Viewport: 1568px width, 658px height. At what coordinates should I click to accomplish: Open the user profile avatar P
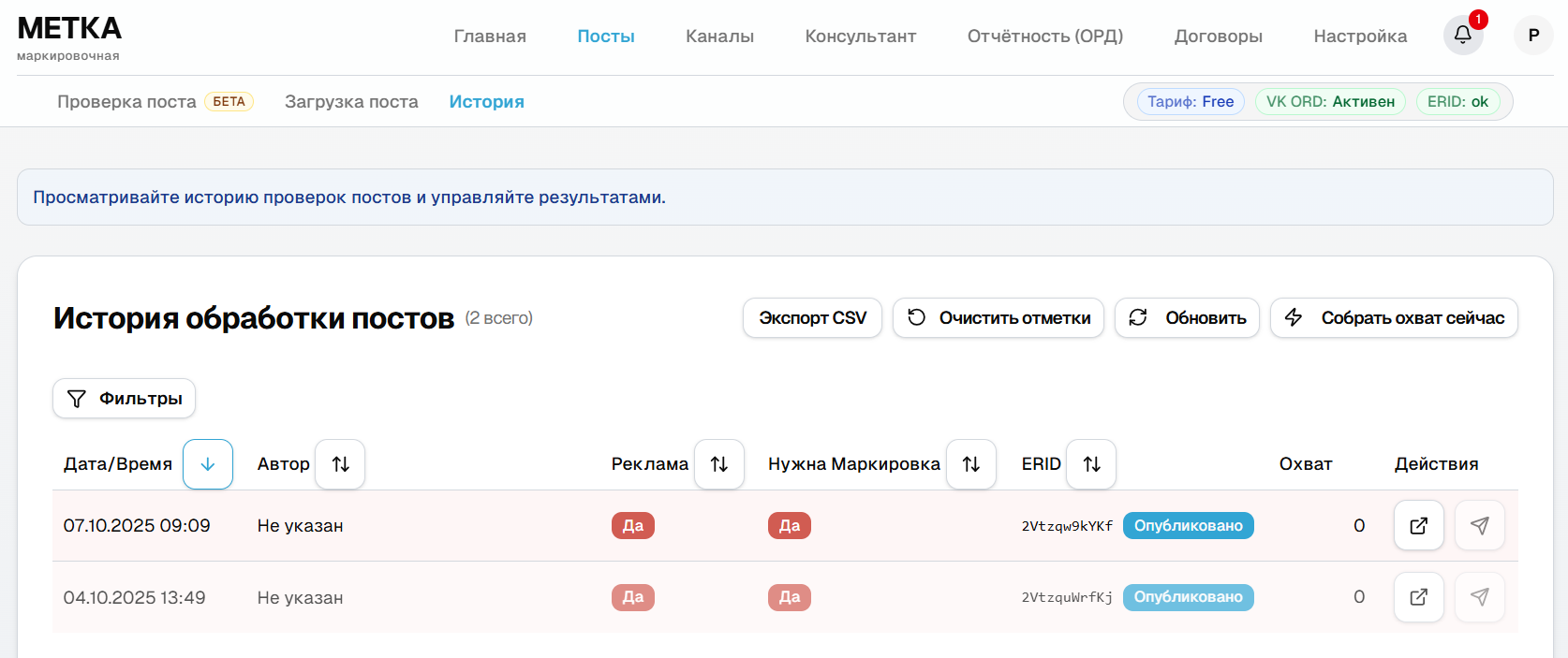pyautogui.click(x=1533, y=36)
